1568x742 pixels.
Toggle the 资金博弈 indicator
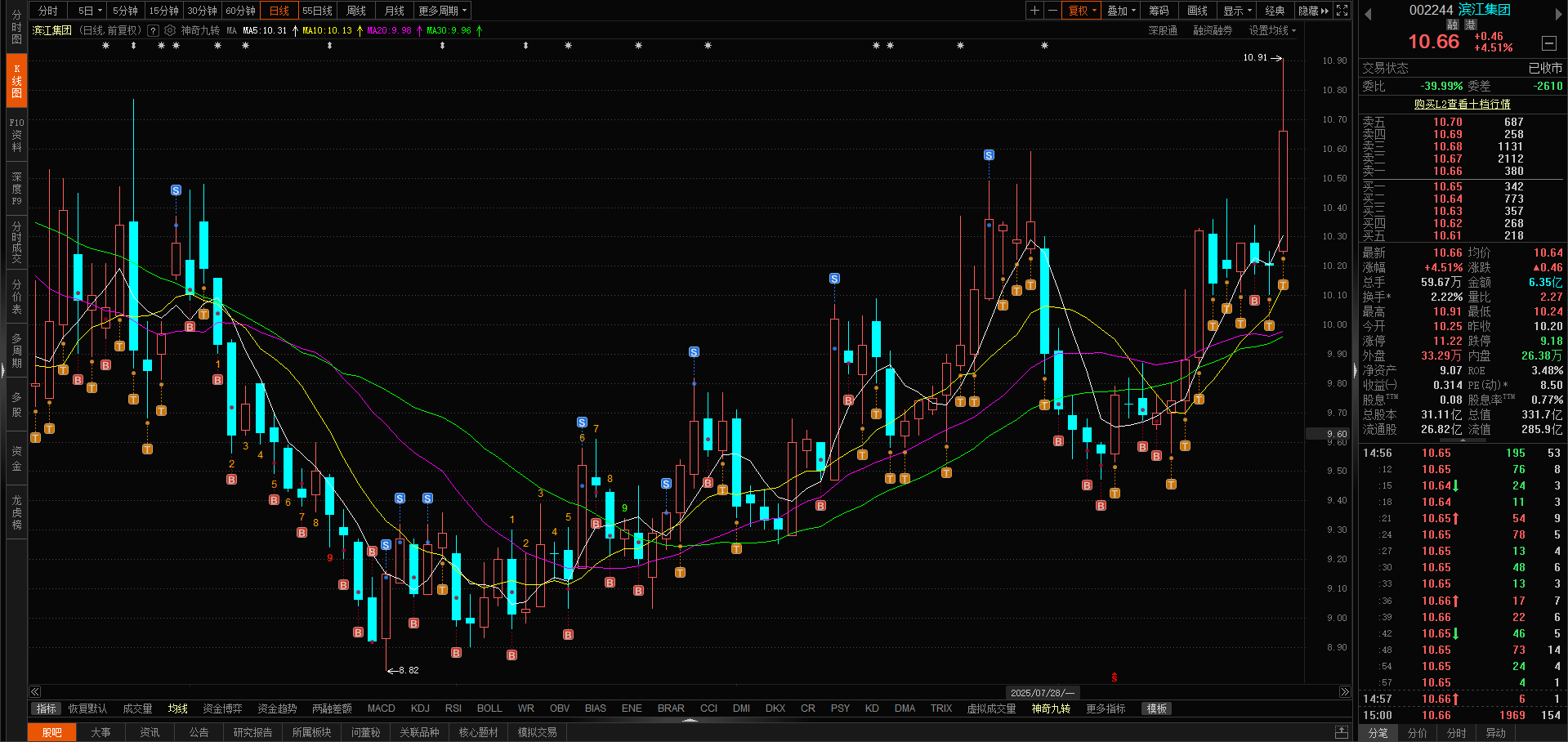point(222,708)
